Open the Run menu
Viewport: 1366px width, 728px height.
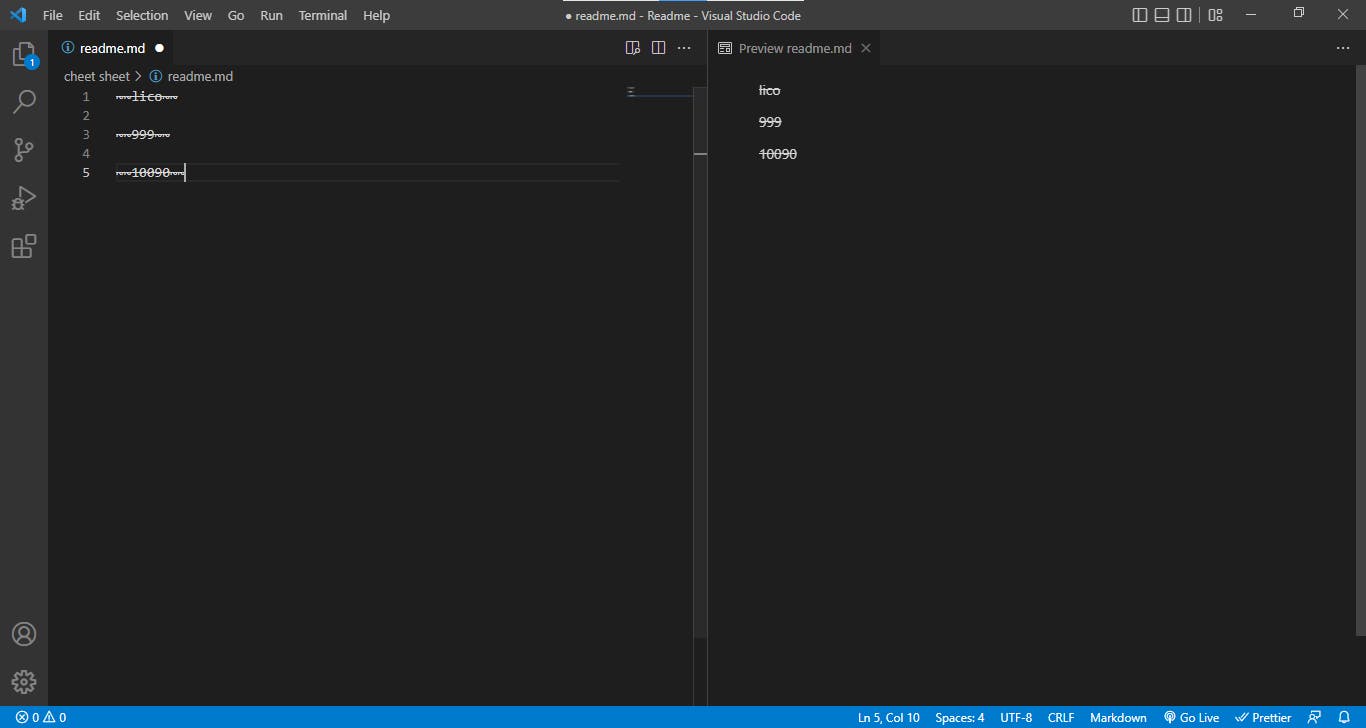click(x=271, y=15)
